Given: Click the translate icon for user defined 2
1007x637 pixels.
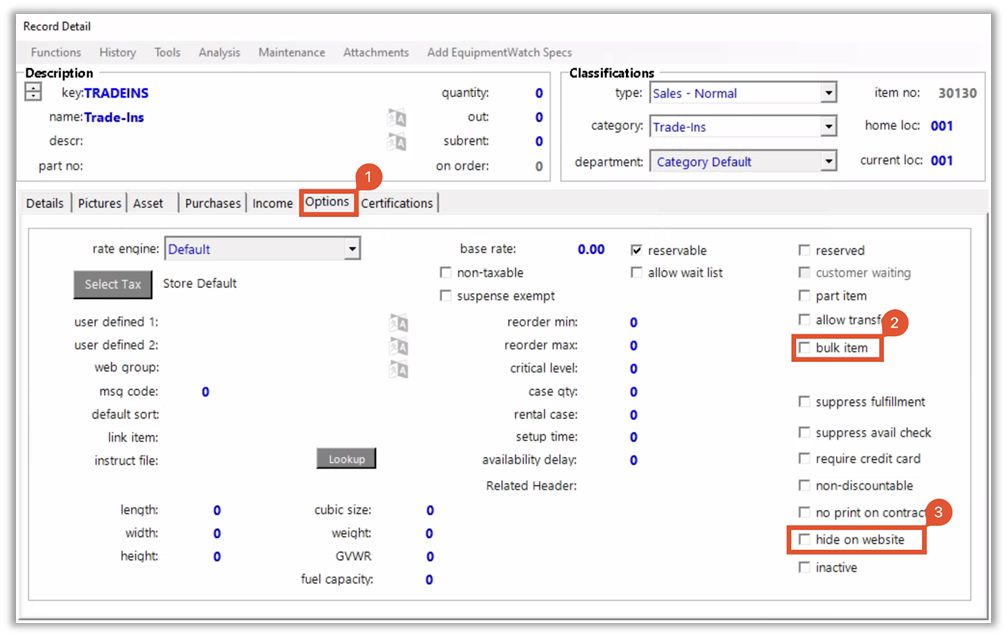Looking at the screenshot, I should pos(399,346).
